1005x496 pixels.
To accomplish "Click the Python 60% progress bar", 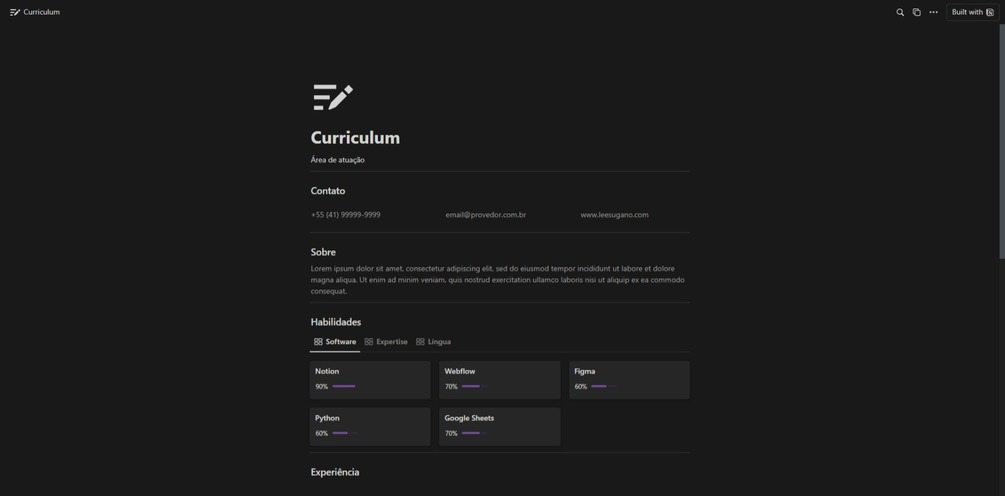I will coord(345,433).
